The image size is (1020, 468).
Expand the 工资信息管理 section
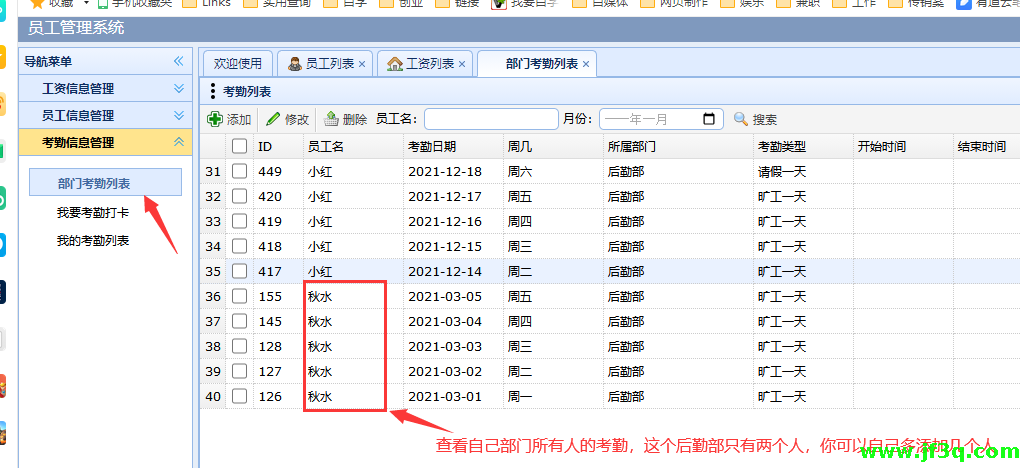click(x=179, y=89)
